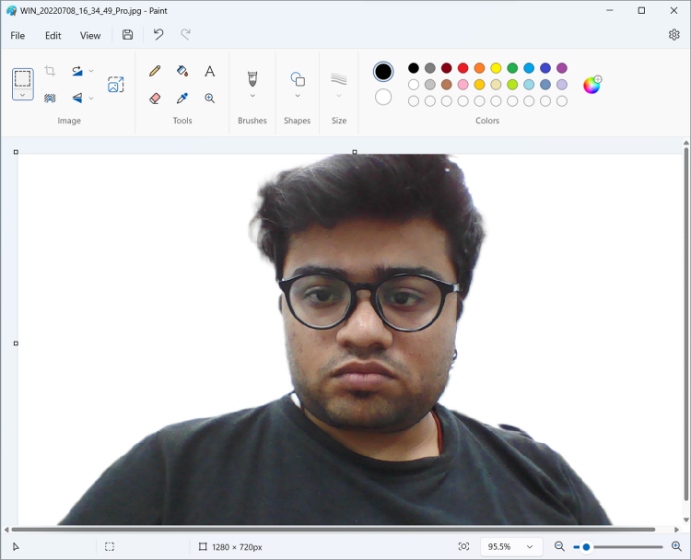Click the Undo arrow
This screenshot has height=560, width=691.
(158, 34)
